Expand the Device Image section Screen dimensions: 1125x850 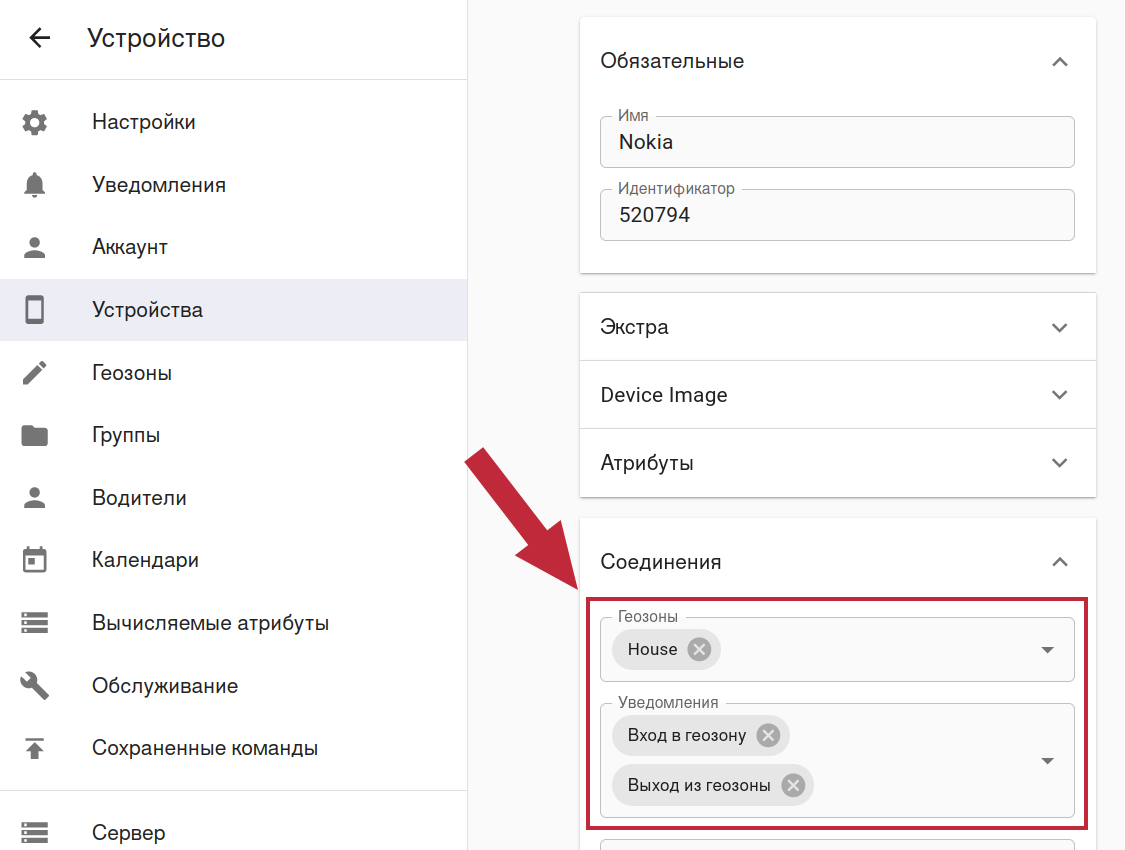click(1060, 395)
